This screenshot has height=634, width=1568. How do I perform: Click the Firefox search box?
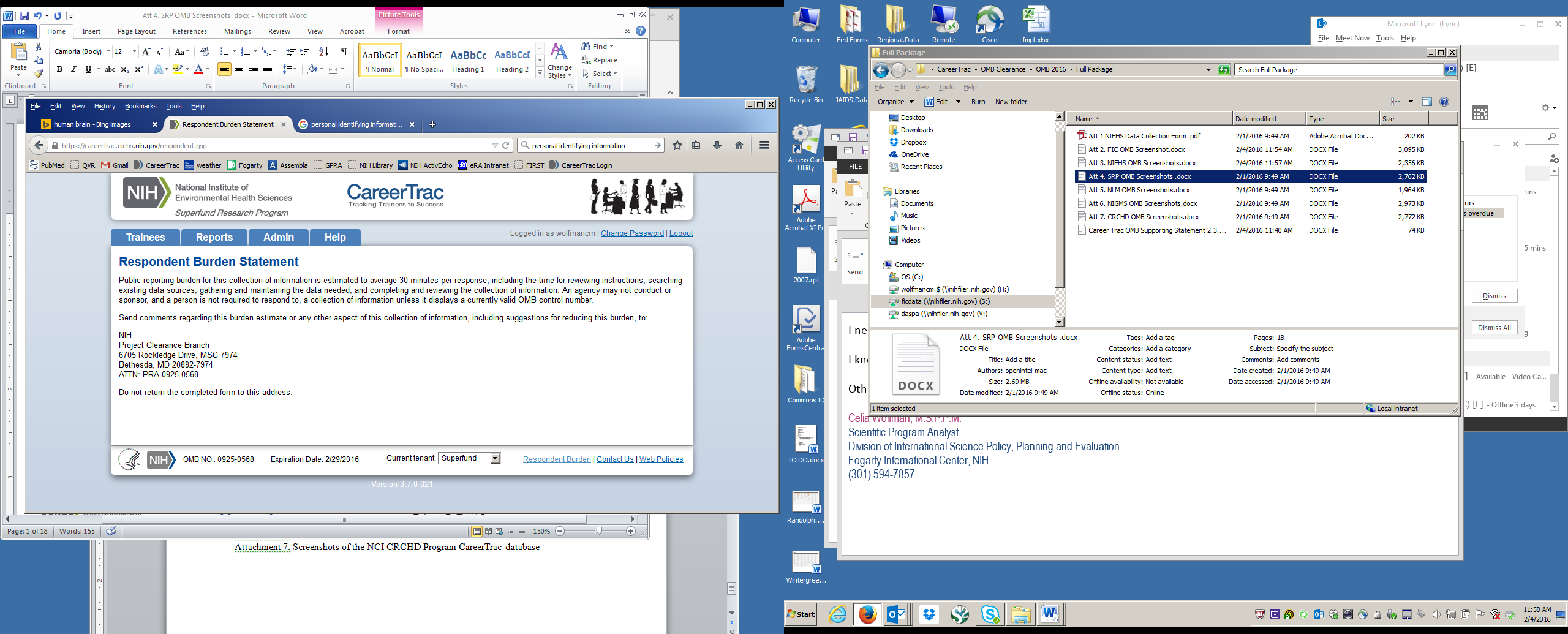(590, 146)
